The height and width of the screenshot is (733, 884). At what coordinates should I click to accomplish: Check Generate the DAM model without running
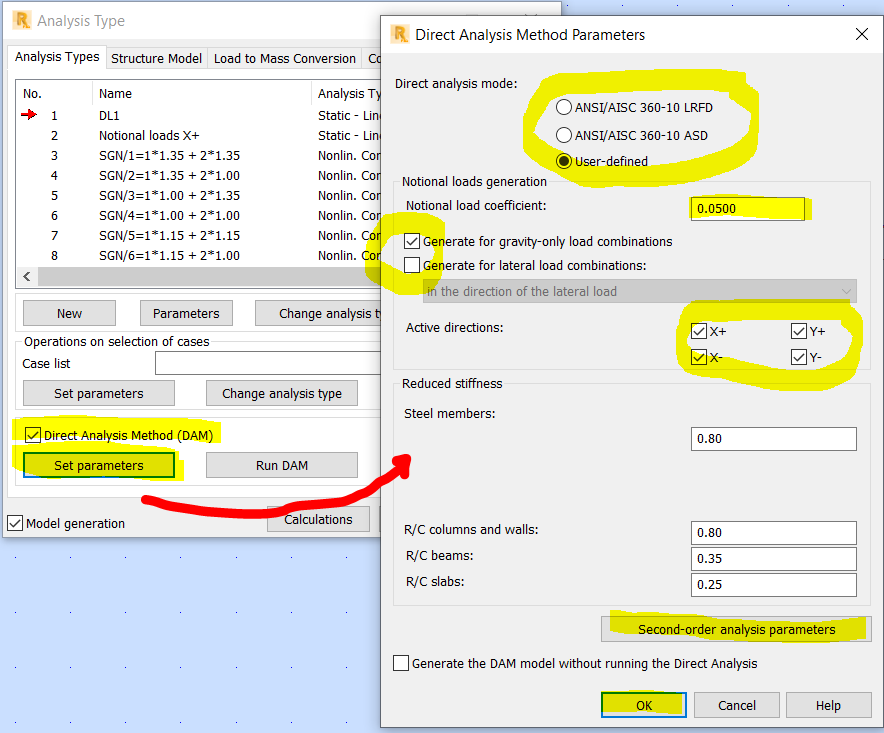(x=401, y=662)
